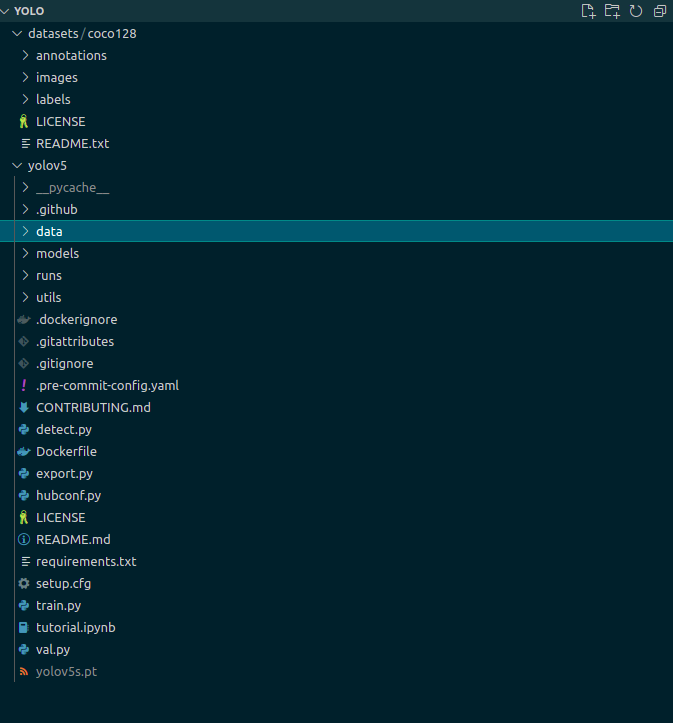Select the annotations folder name
Image resolution: width=673 pixels, height=723 pixels.
click(x=71, y=55)
